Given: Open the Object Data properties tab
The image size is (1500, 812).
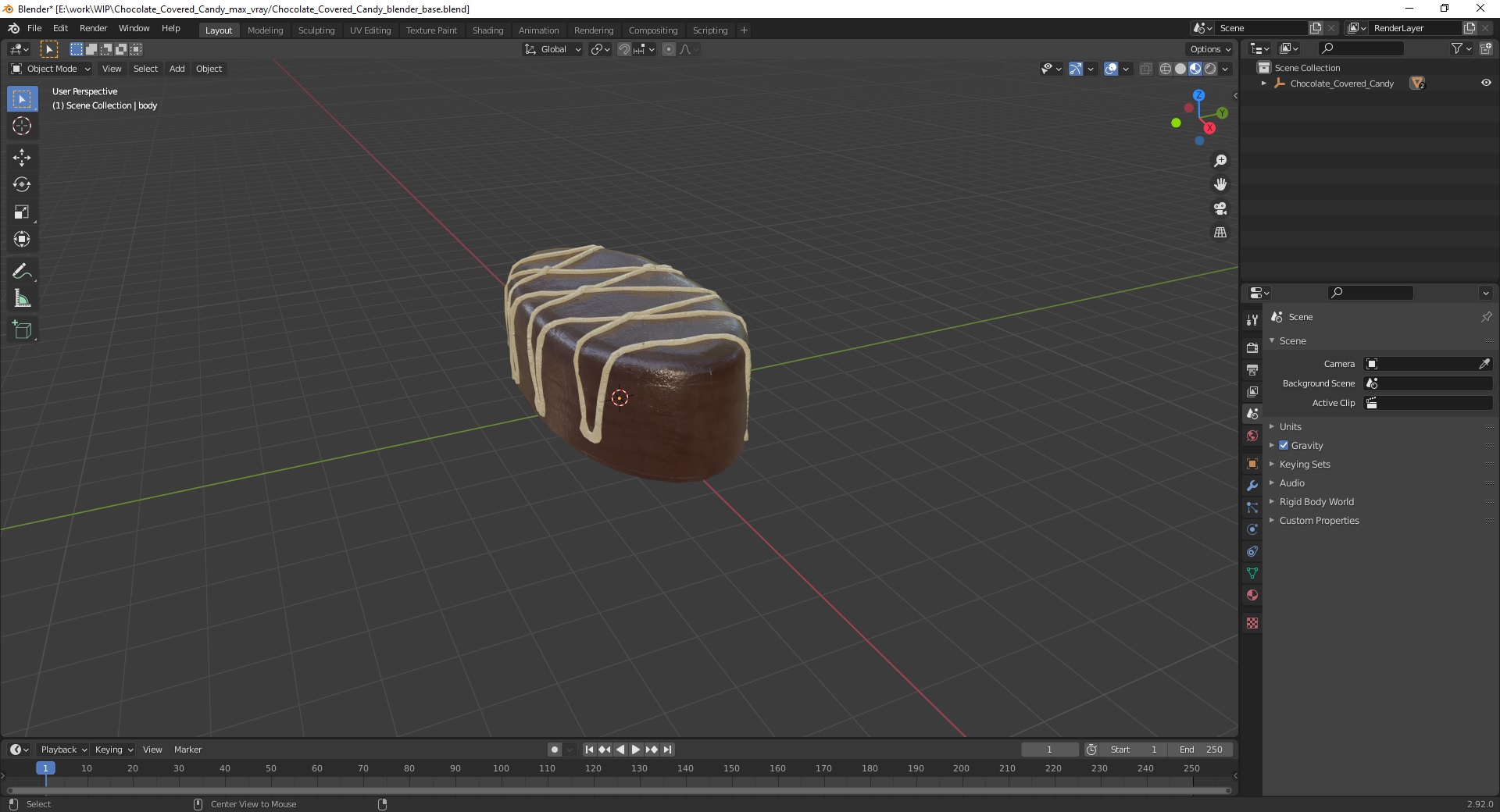Looking at the screenshot, I should click(x=1252, y=573).
